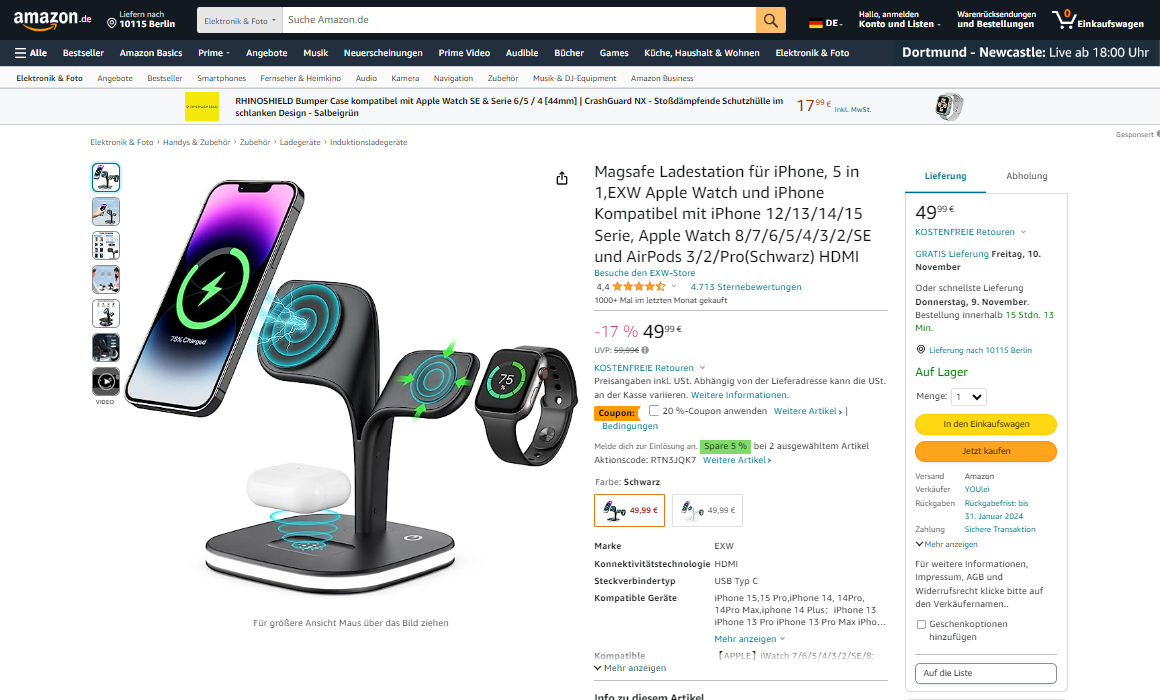Screen dimensions: 1160x700
Task: Switch to the Abholung tab
Action: (x=1026, y=176)
